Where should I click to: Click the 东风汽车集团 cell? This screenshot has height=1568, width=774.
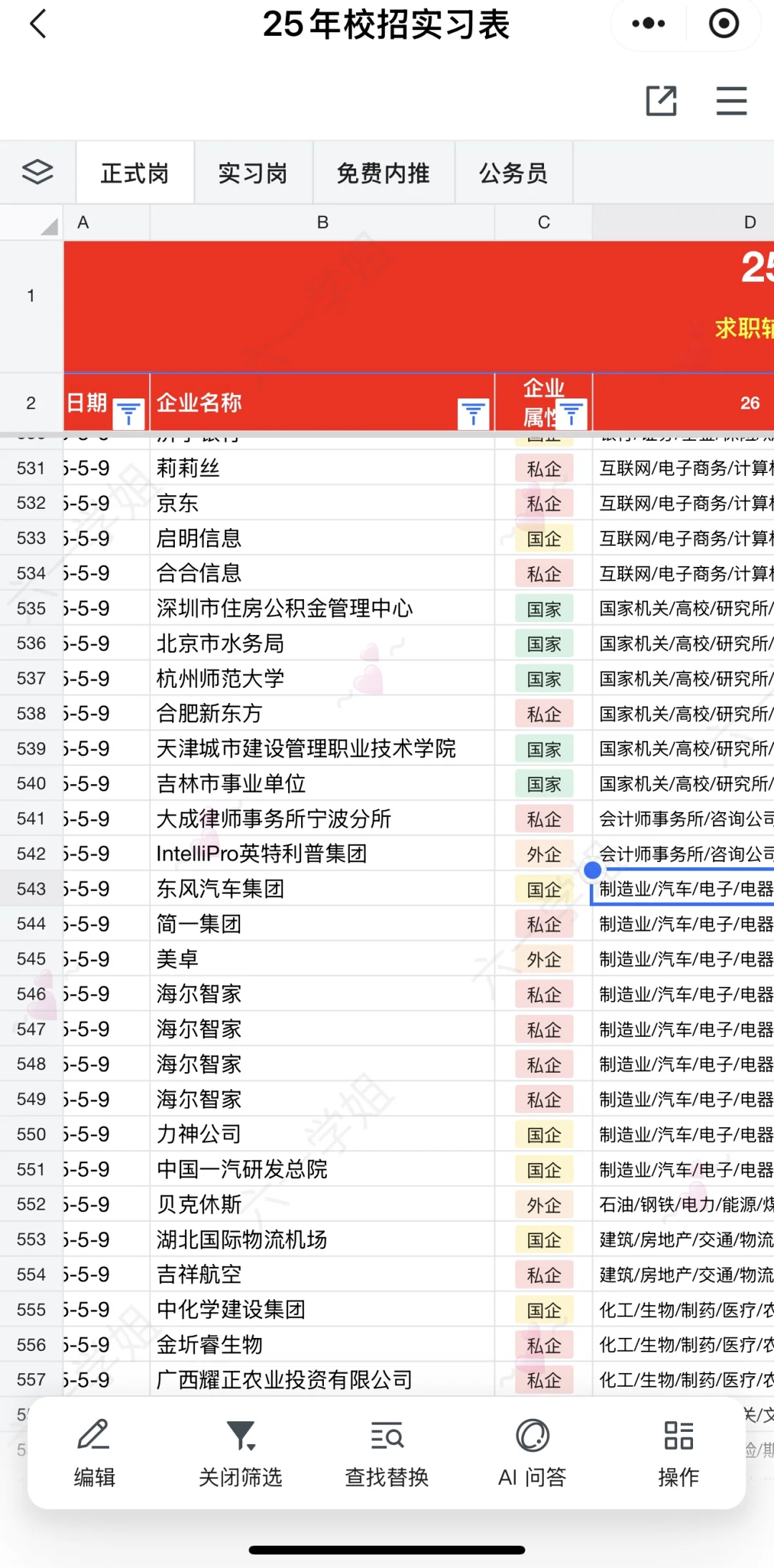point(322,889)
